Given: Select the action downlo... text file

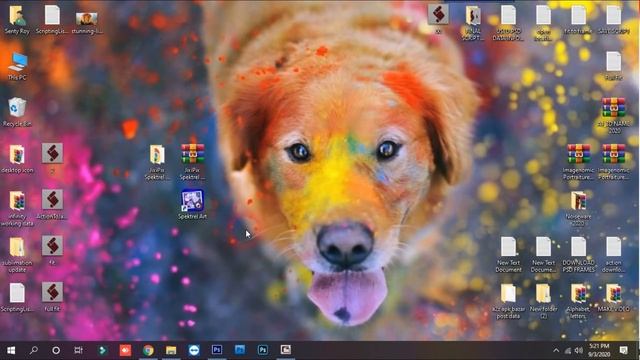Looking at the screenshot, I should pos(613,254).
